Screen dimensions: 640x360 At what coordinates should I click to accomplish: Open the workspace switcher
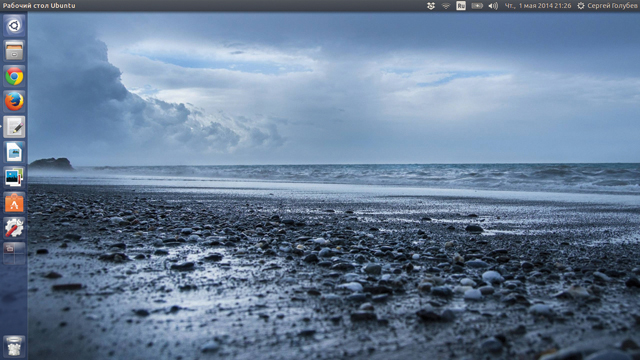pos(14,253)
